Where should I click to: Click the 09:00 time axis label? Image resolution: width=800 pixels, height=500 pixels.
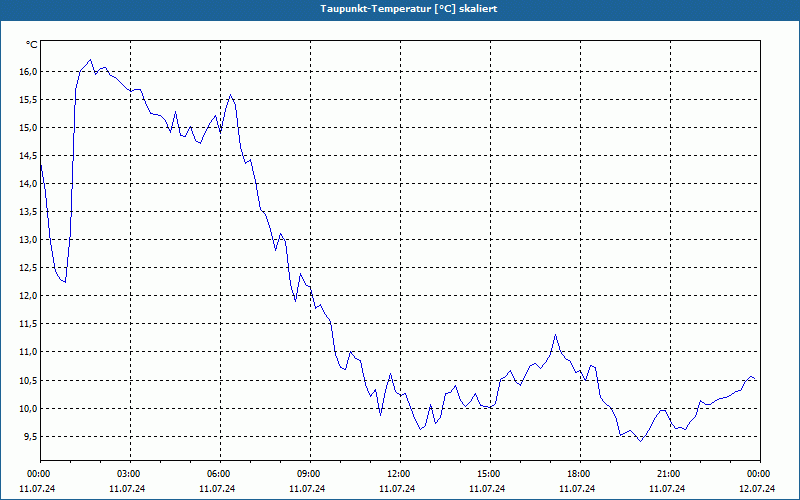pos(310,474)
